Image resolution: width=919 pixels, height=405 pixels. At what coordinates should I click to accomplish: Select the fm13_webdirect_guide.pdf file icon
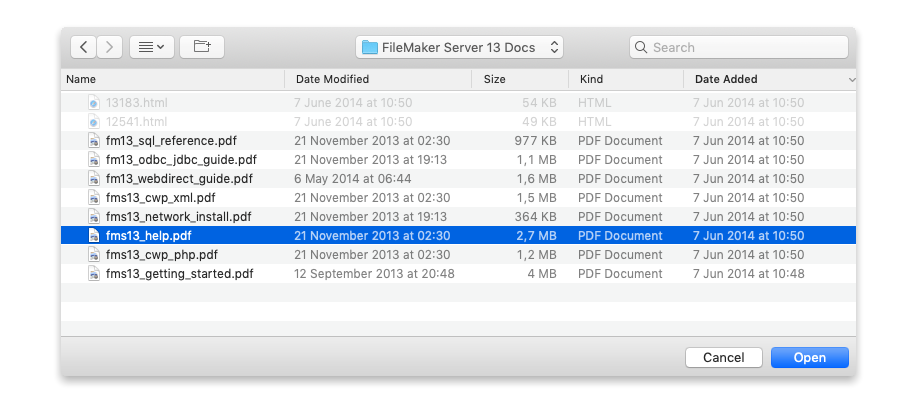(94, 179)
